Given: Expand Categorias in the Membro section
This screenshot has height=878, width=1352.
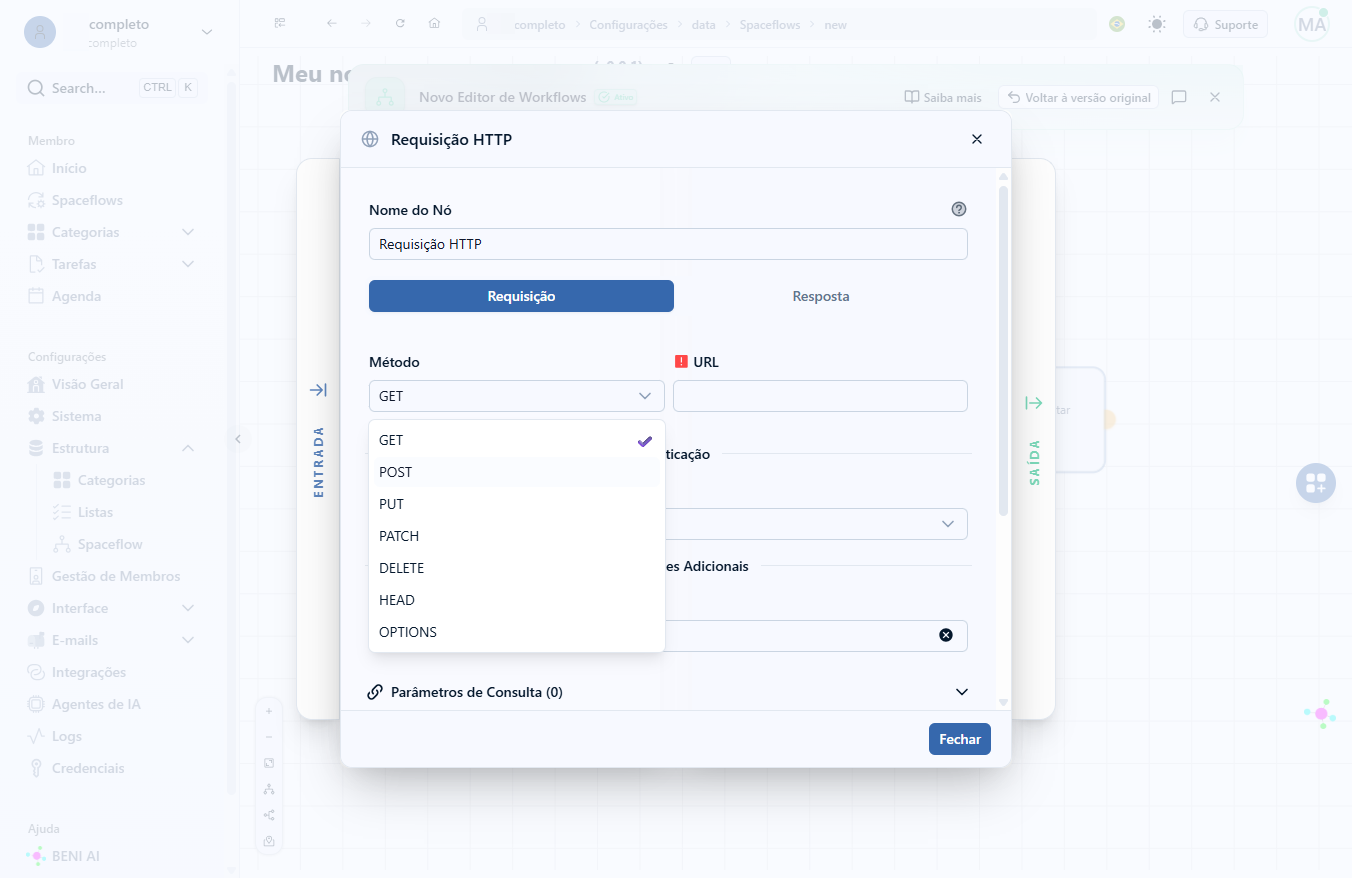Looking at the screenshot, I should pyautogui.click(x=110, y=232).
